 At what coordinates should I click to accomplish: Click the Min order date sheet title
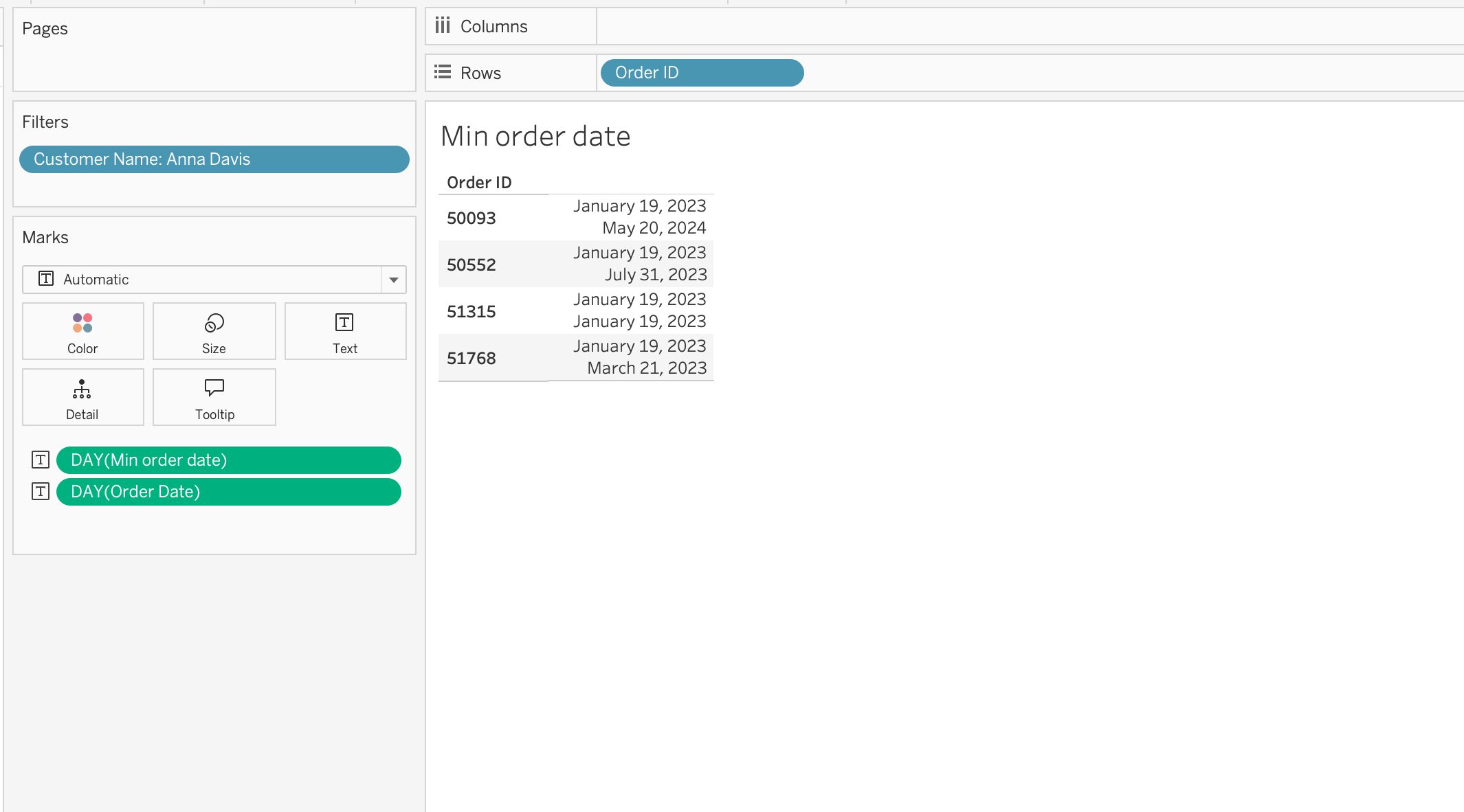click(535, 137)
